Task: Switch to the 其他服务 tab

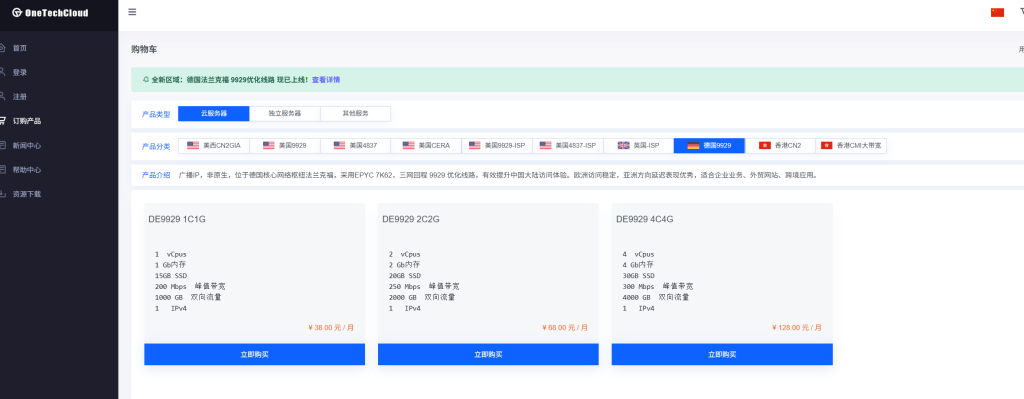Action: point(355,114)
